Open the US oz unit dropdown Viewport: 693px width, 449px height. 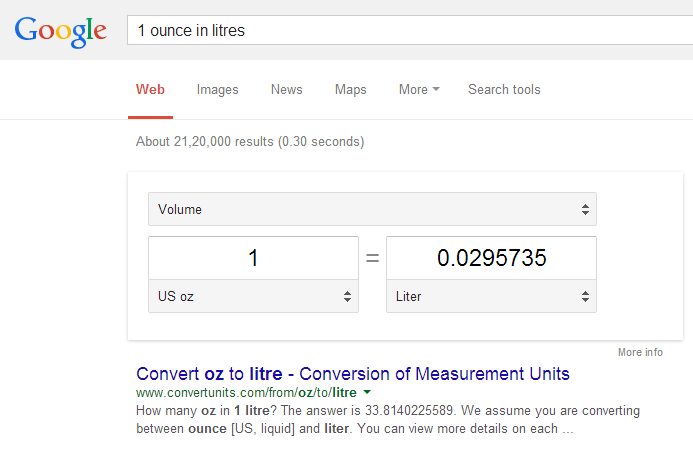pyautogui.click(x=253, y=296)
